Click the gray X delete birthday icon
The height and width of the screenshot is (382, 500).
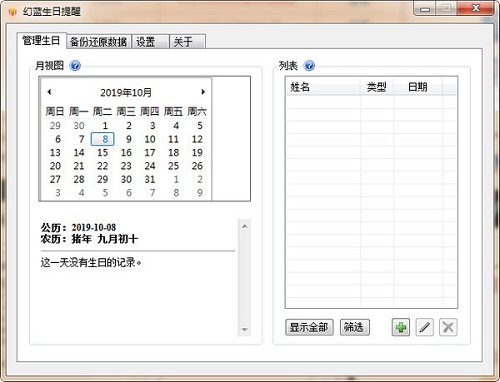point(448,327)
